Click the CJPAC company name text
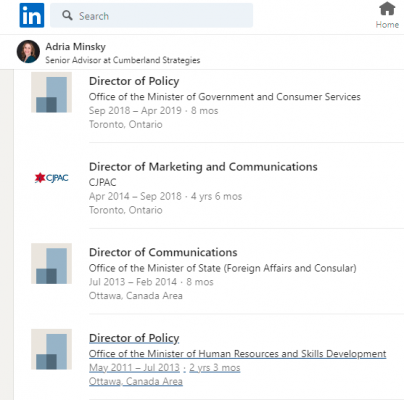The width and height of the screenshot is (404, 400). (103, 182)
